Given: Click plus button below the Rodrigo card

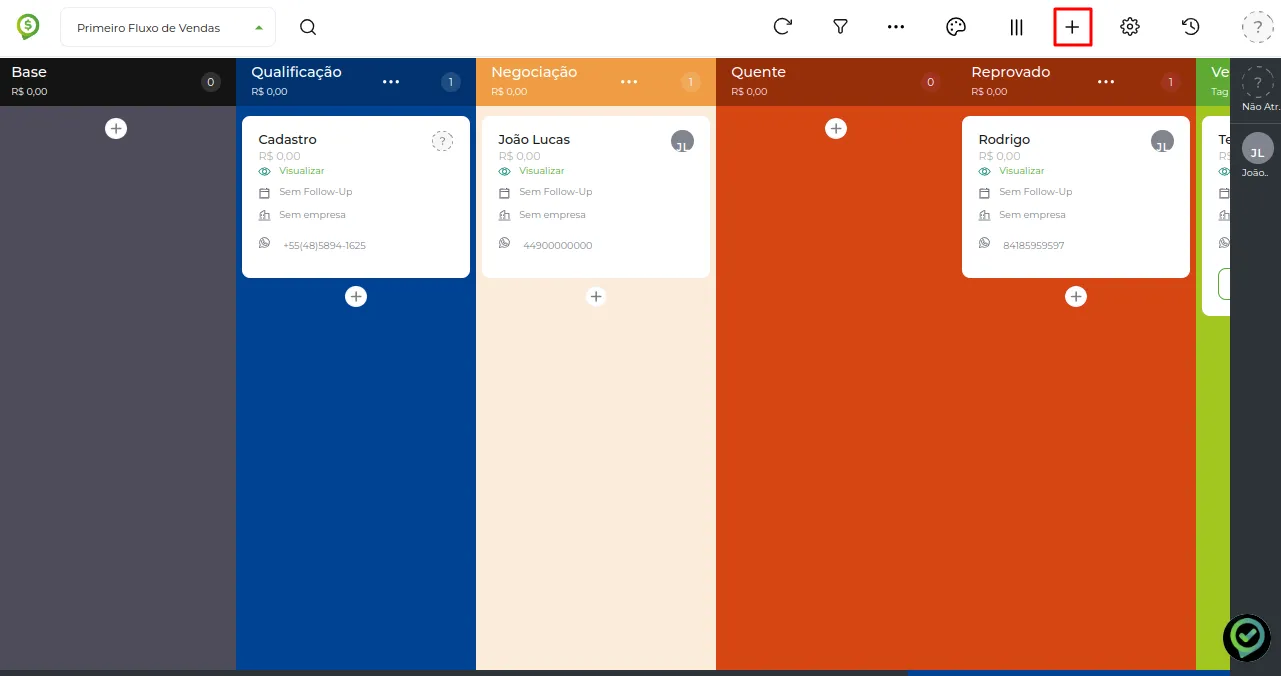Looking at the screenshot, I should 1076,296.
